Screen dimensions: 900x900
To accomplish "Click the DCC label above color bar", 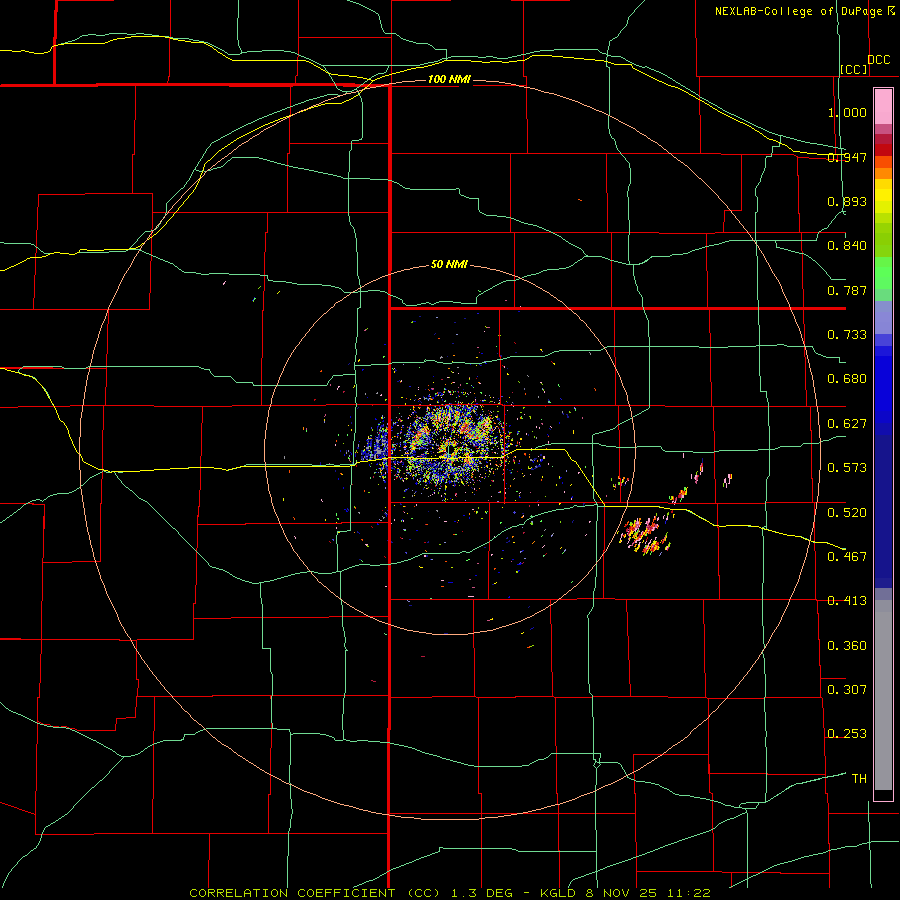I will (x=878, y=60).
